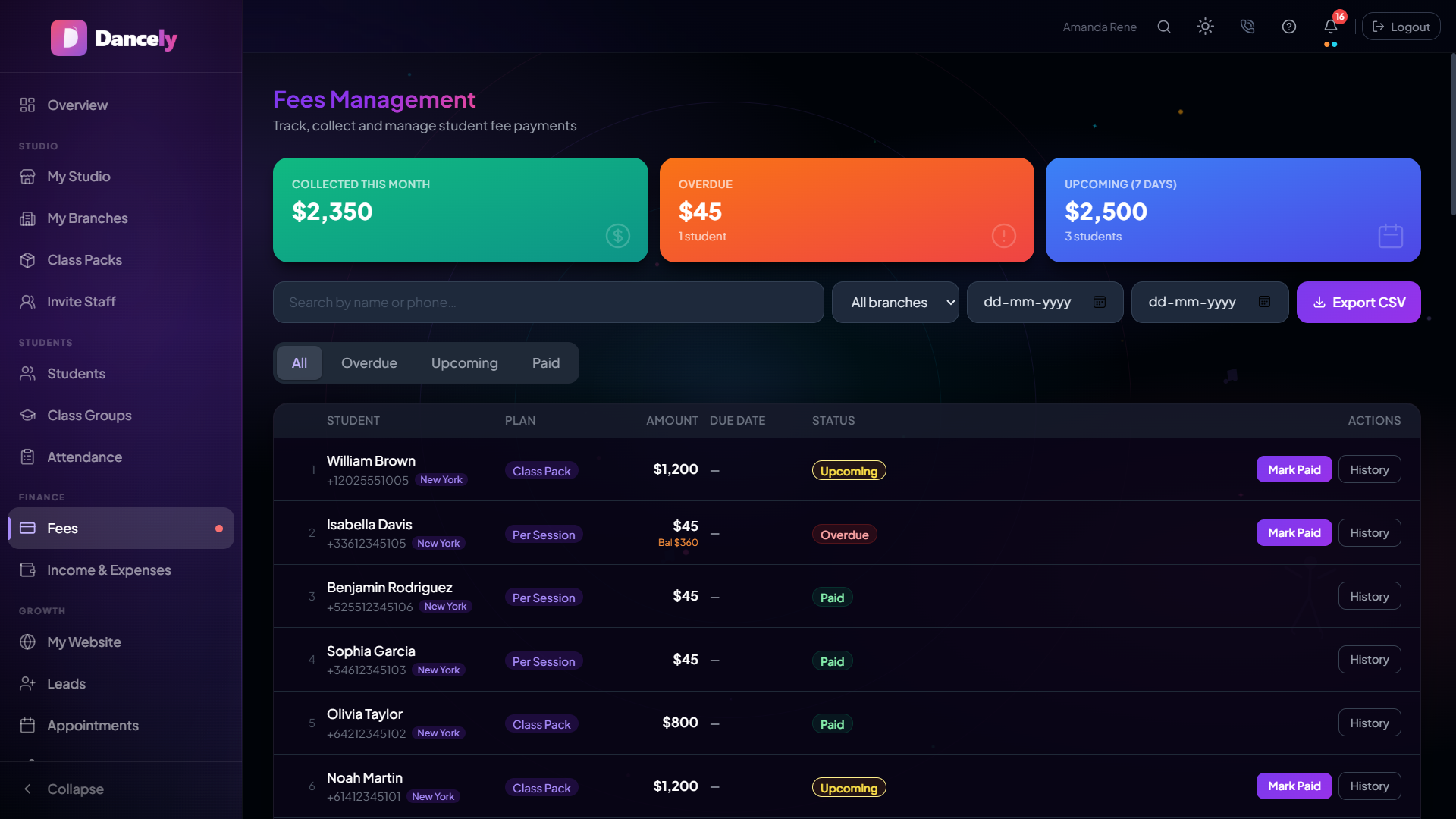
Task: Click the Class Packs box icon
Action: coord(28,259)
